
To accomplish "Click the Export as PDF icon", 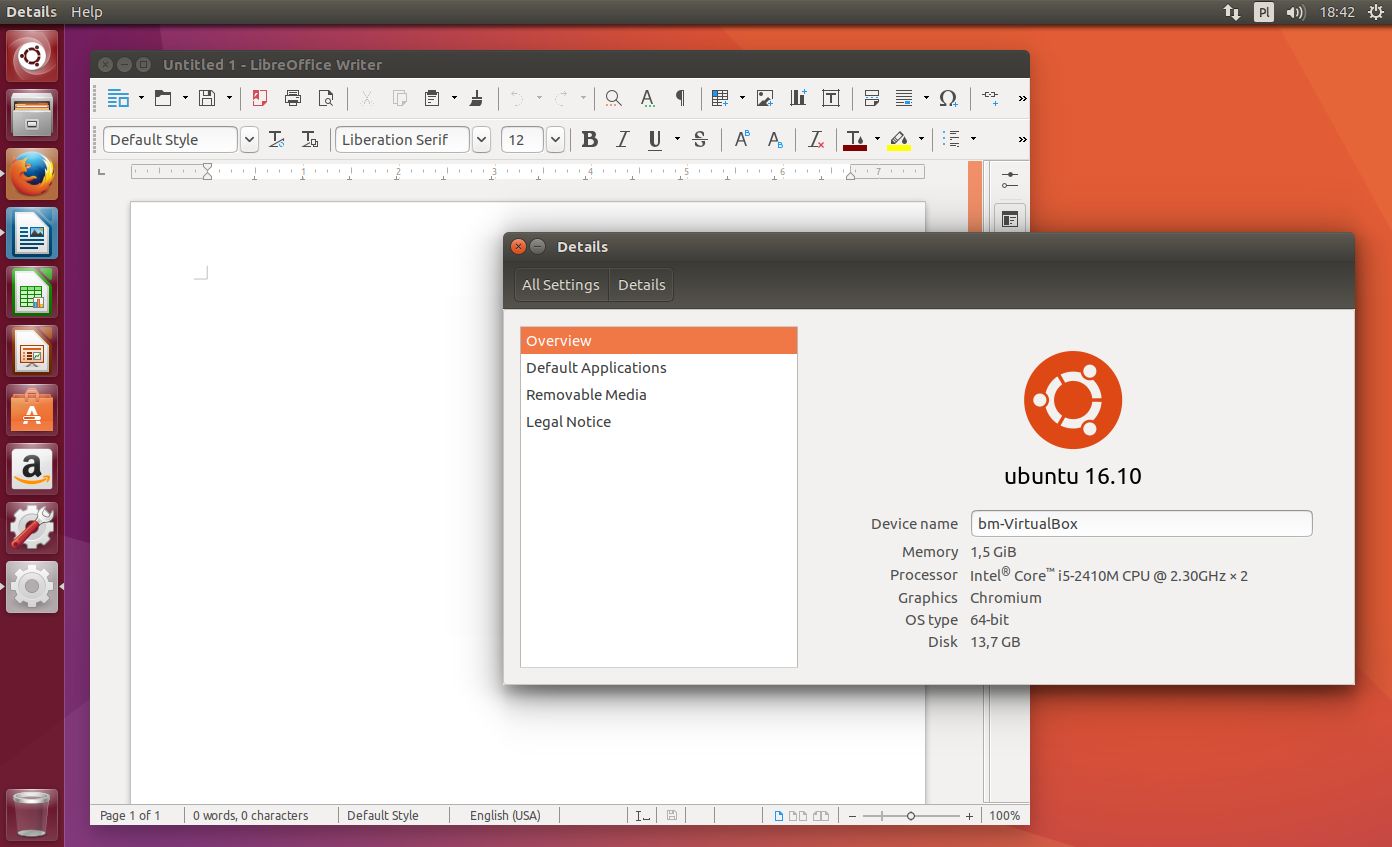I will (x=260, y=98).
